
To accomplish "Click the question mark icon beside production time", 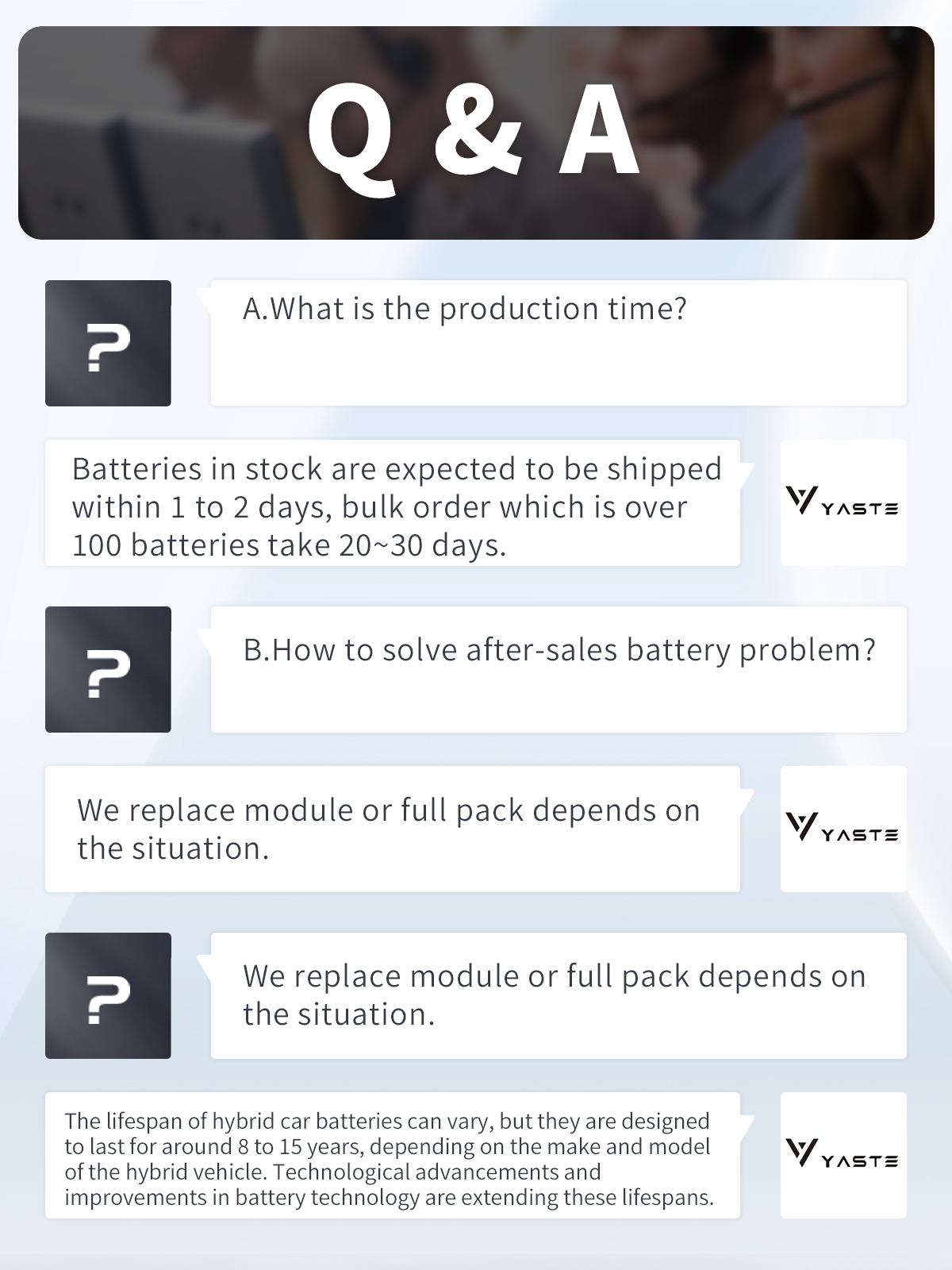I will [108, 343].
